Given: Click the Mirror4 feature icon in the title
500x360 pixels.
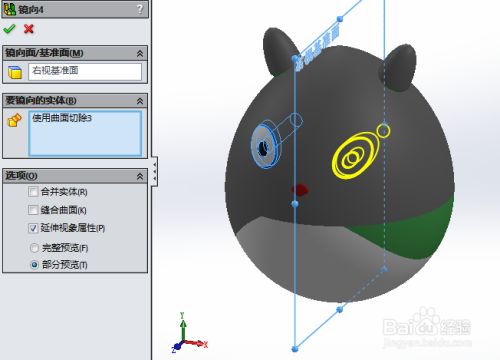Looking at the screenshot, I should click(10, 9).
